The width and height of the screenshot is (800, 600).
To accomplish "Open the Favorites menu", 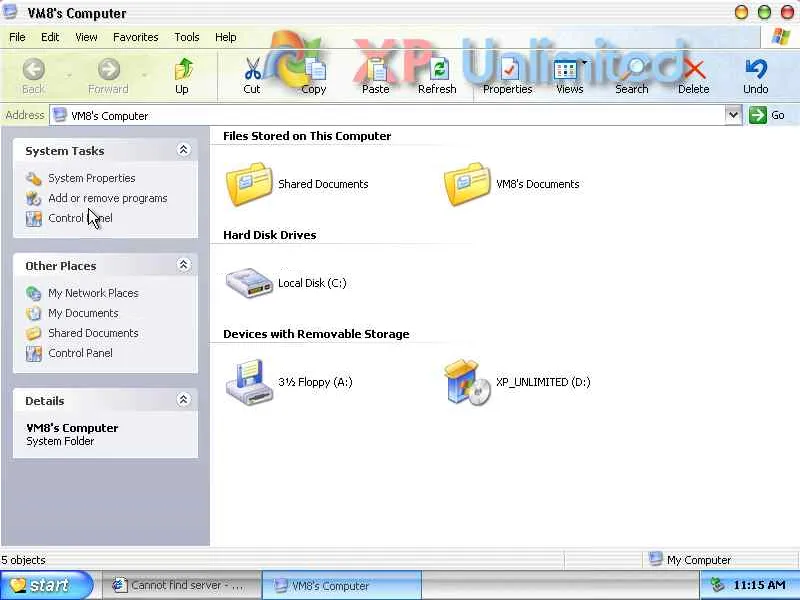I will click(136, 37).
